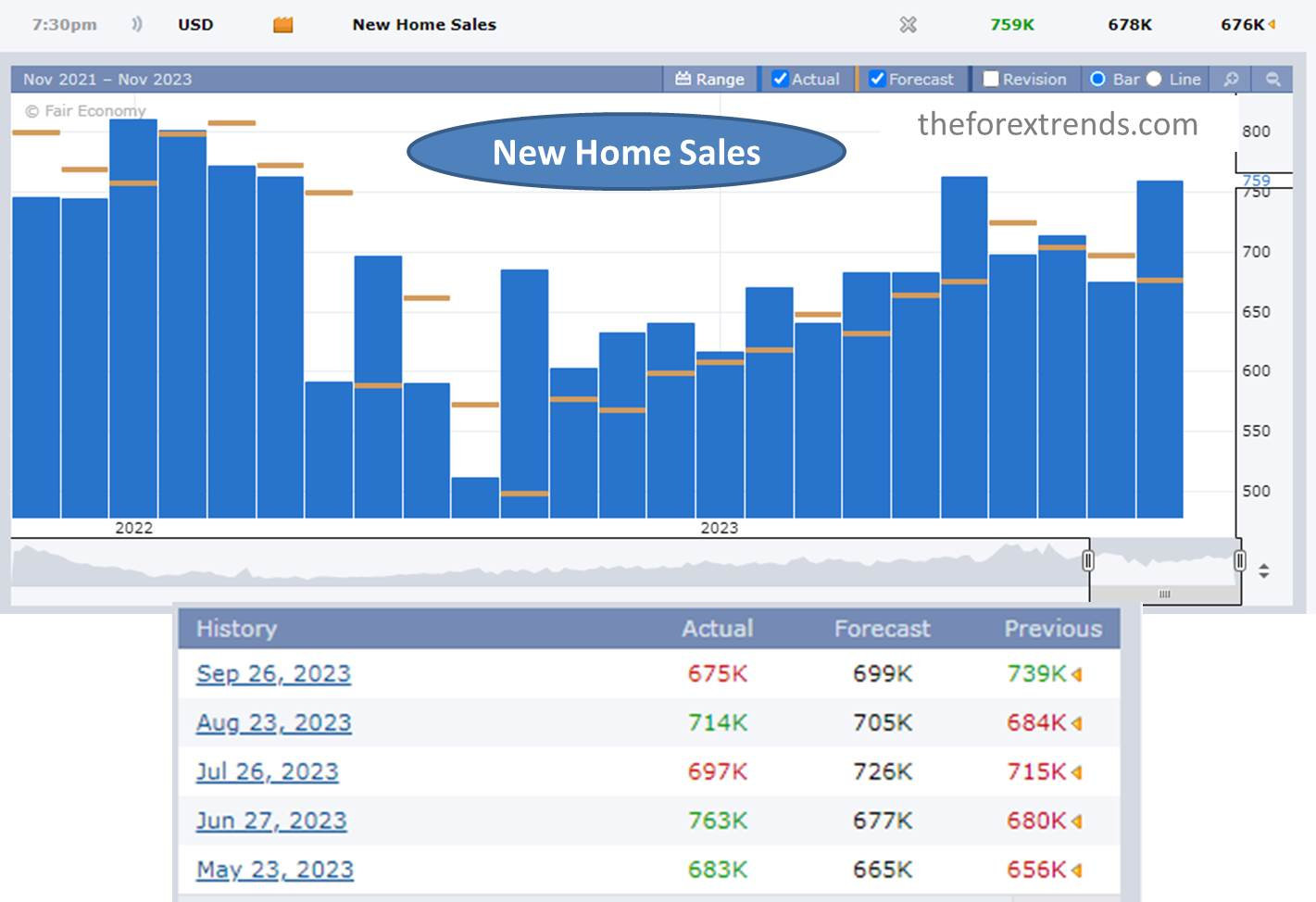Click the left range slider handle

coord(1088,560)
